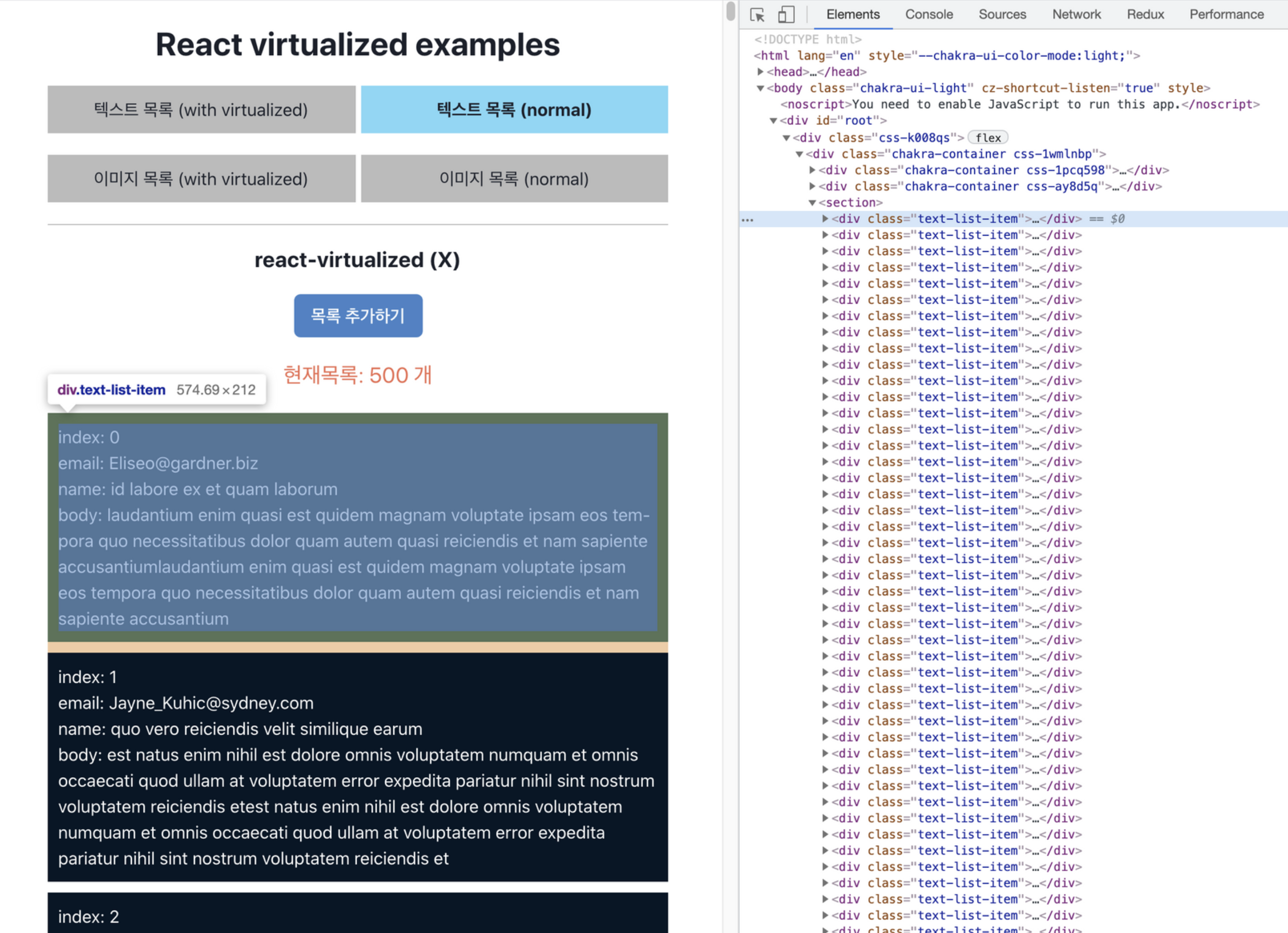Collapse the body element
Viewport: 1288px width, 933px height.
pos(760,88)
